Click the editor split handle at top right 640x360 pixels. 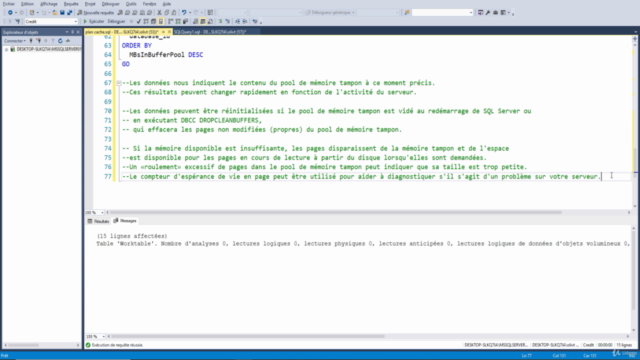(635, 39)
